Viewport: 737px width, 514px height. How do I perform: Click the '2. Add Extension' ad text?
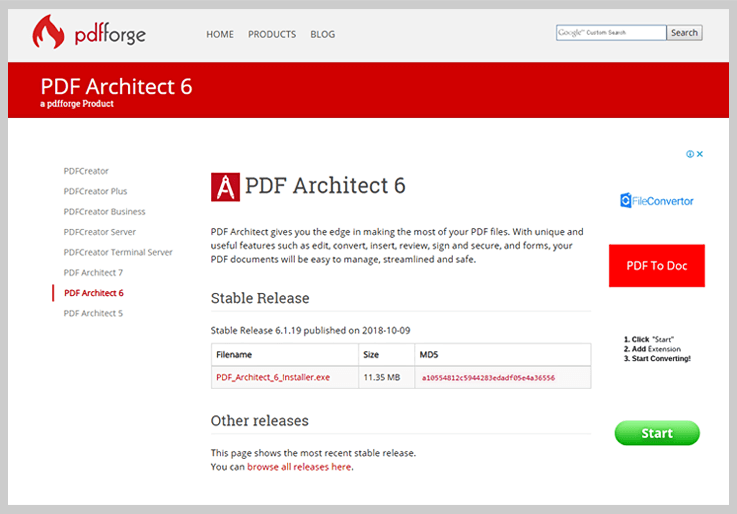click(652, 349)
